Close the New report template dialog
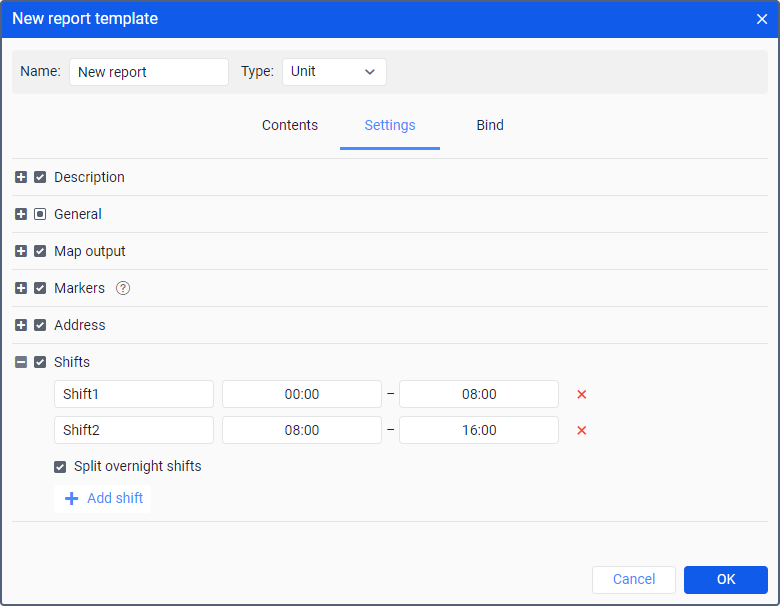The width and height of the screenshot is (780, 606). tap(762, 19)
